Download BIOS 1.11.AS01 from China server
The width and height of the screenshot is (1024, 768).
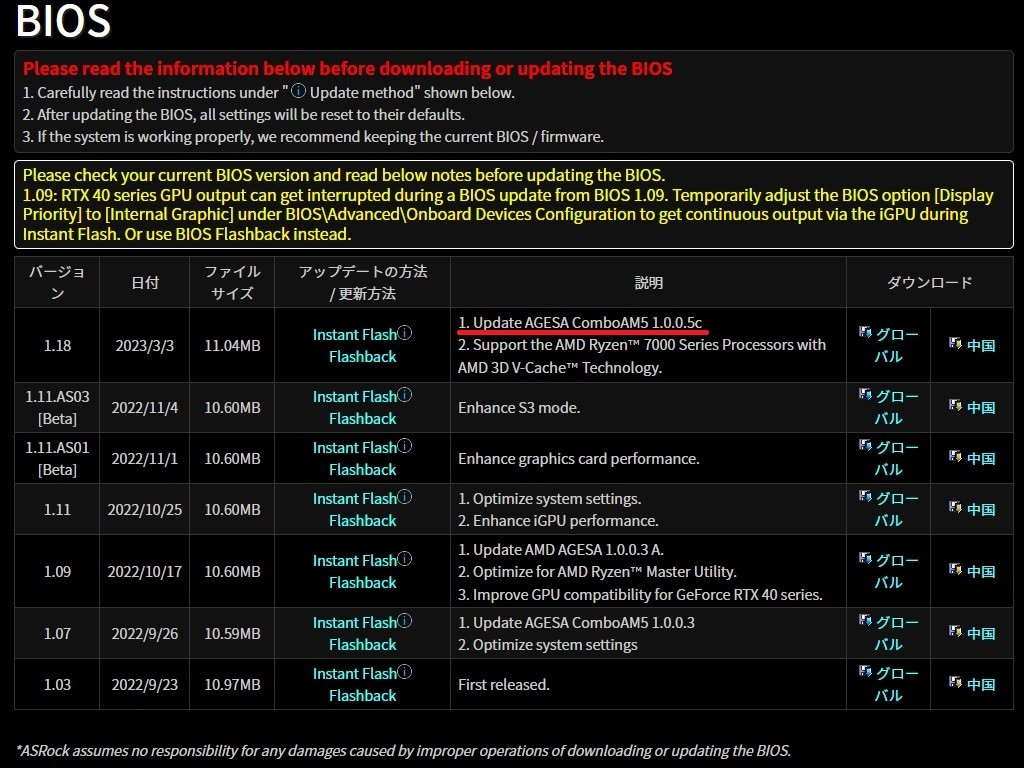980,459
